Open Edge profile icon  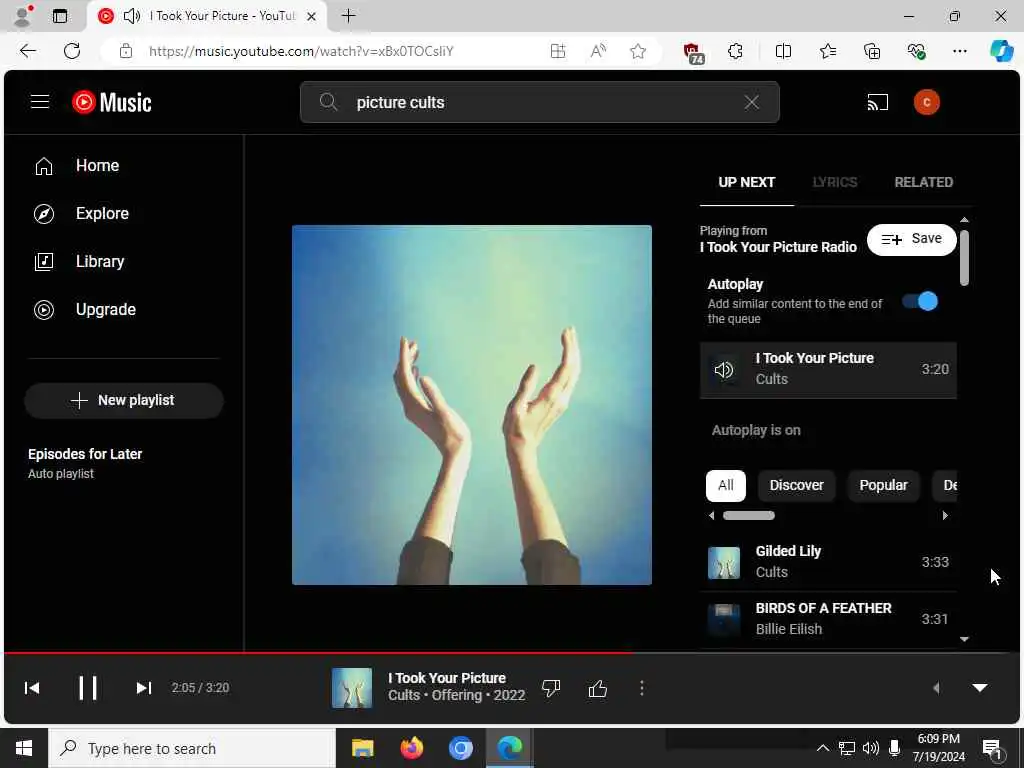pos(23,16)
